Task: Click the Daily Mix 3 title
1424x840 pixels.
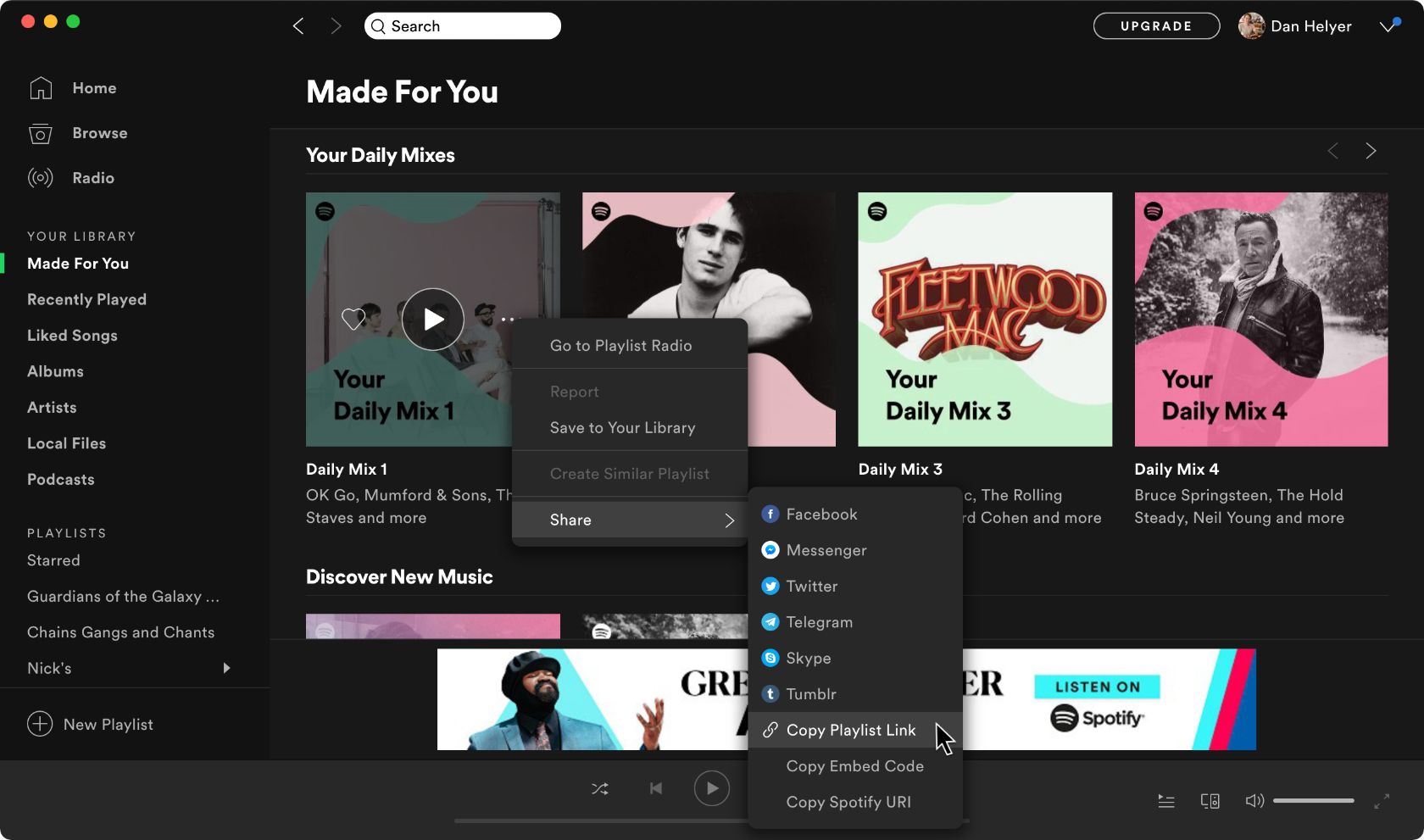Action: 900,470
